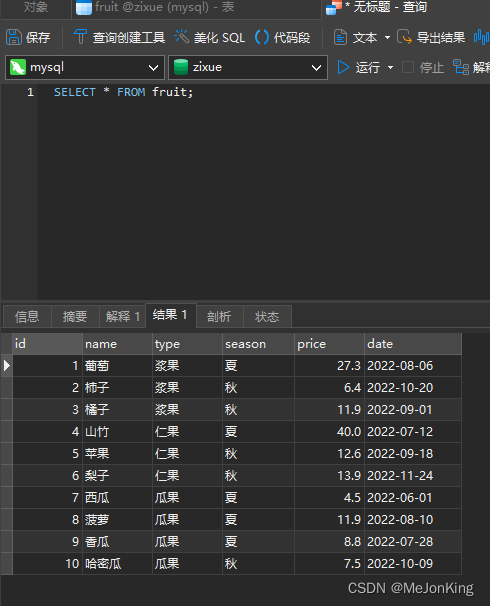
Task: Click inside the SQL editor on the SELECT line
Action: 123,92
